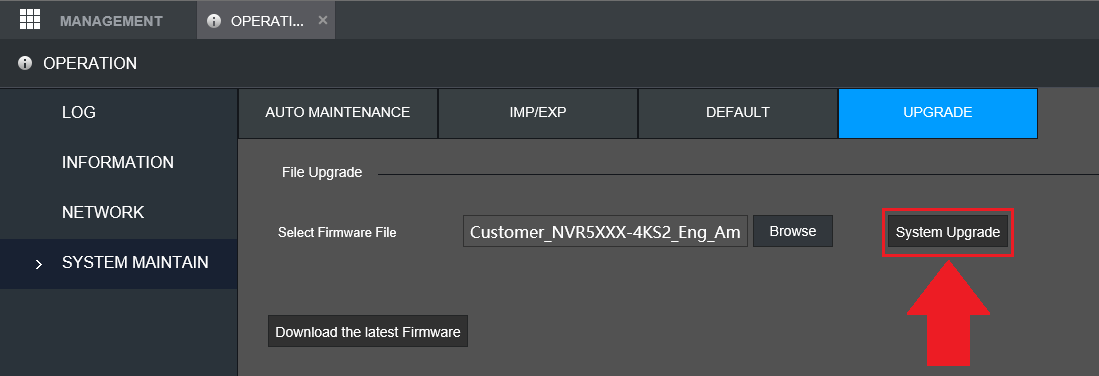
Task: Close the OPERATI... tab
Action: point(322,20)
